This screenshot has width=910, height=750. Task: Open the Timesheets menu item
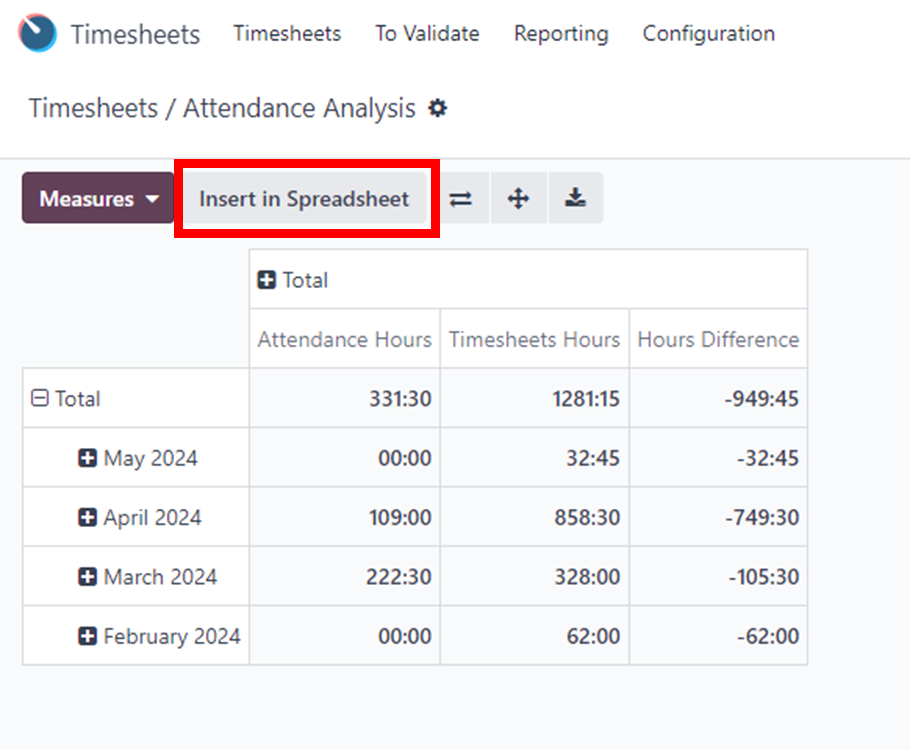tap(287, 34)
